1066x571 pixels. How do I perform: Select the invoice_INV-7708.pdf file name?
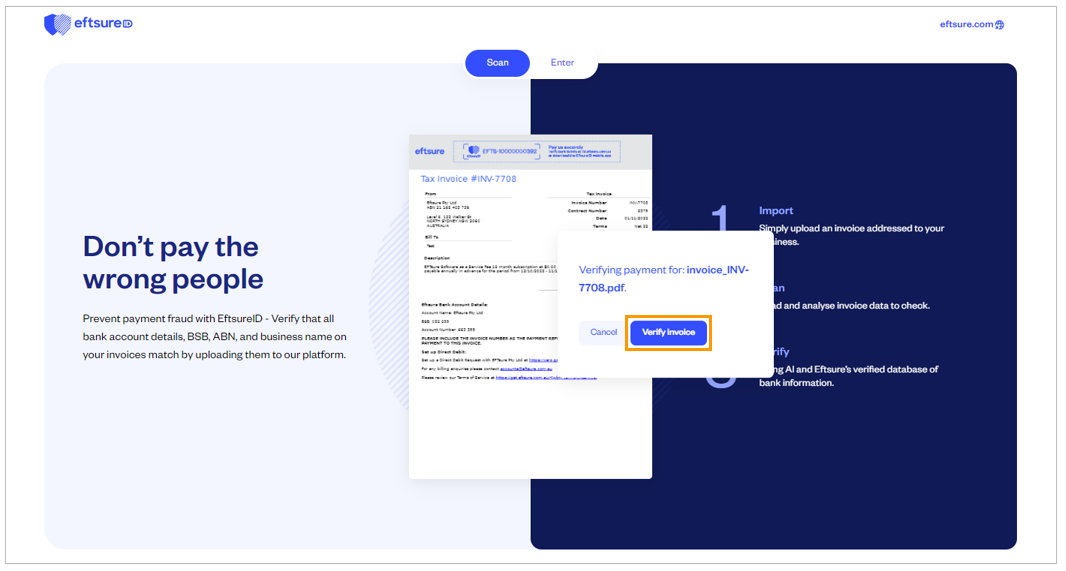[664, 279]
